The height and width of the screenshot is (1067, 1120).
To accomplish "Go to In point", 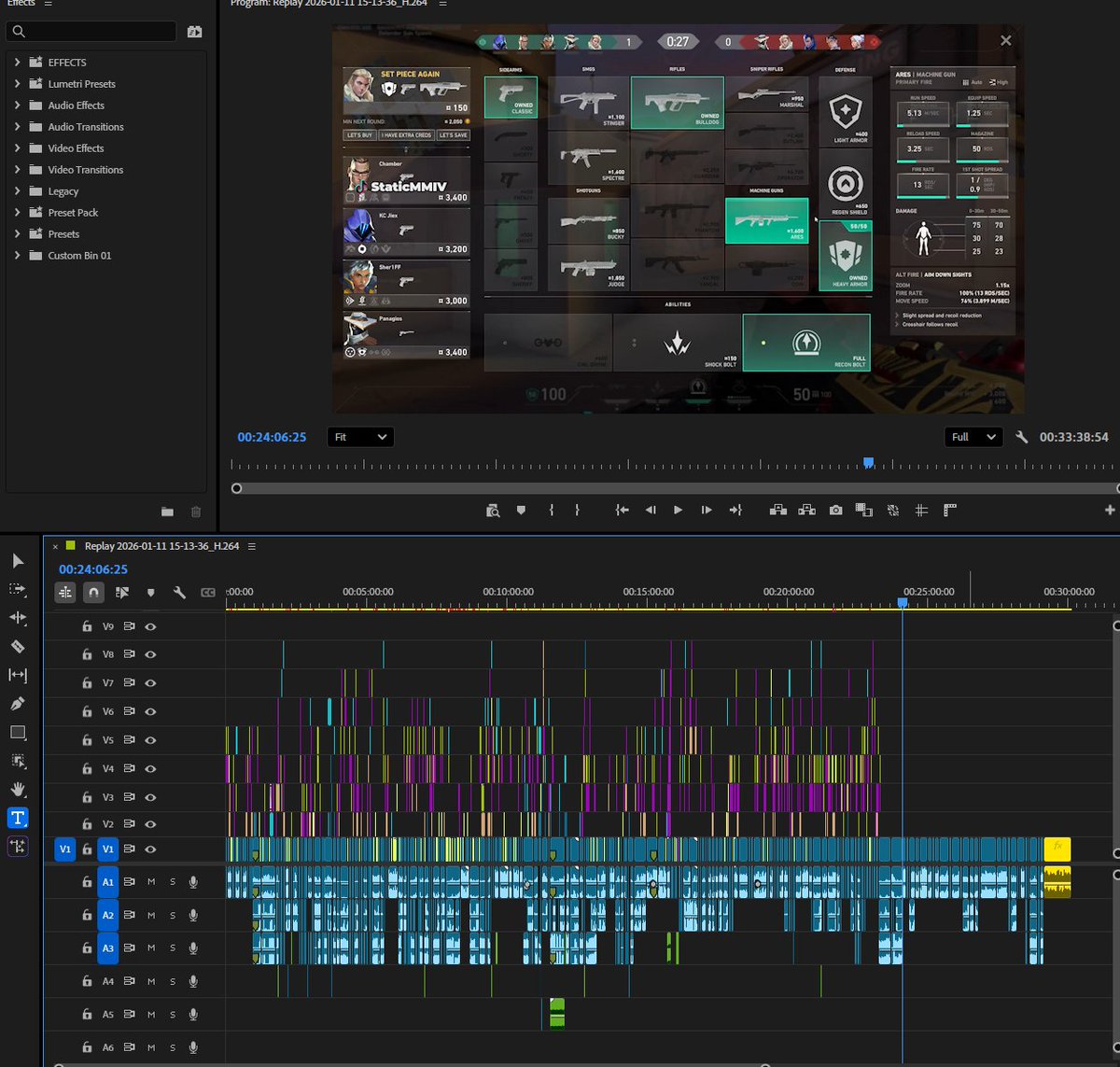I will point(622,510).
